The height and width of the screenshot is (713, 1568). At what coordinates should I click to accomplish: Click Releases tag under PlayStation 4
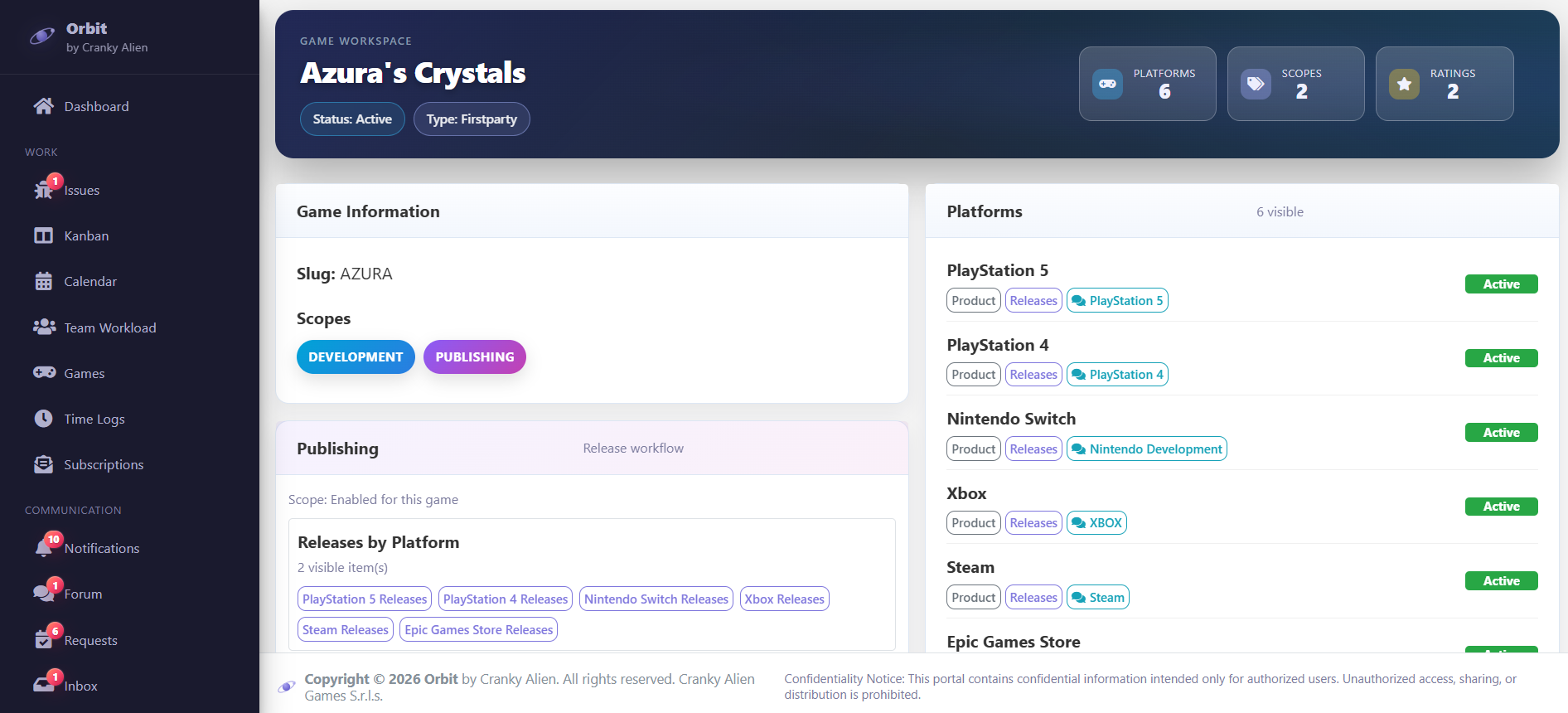1033,374
